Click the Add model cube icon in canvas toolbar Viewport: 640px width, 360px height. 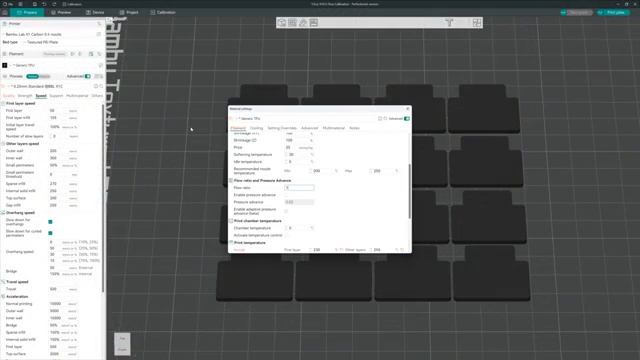tap(282, 23)
